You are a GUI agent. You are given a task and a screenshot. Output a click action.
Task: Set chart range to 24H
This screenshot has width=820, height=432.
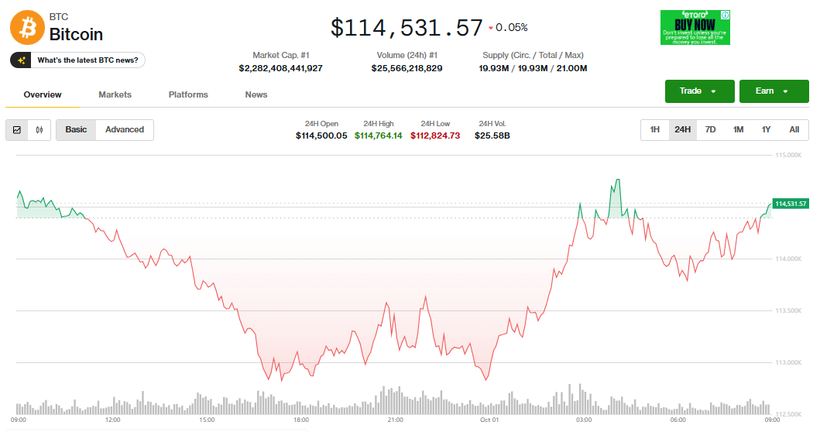(682, 130)
